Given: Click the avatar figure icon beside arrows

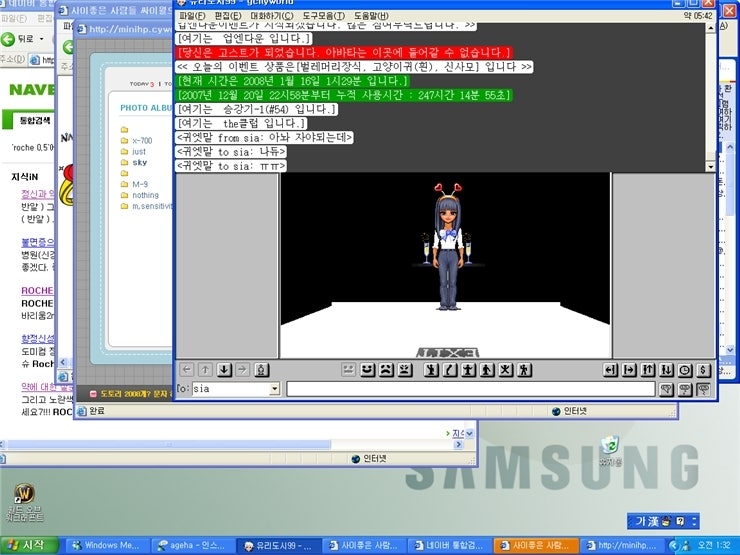Looking at the screenshot, I should (262, 370).
